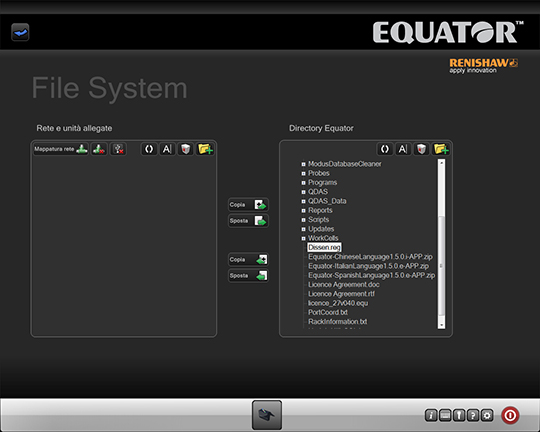
Task: Click refresh icon in left panel toolbar
Action: click(x=149, y=149)
